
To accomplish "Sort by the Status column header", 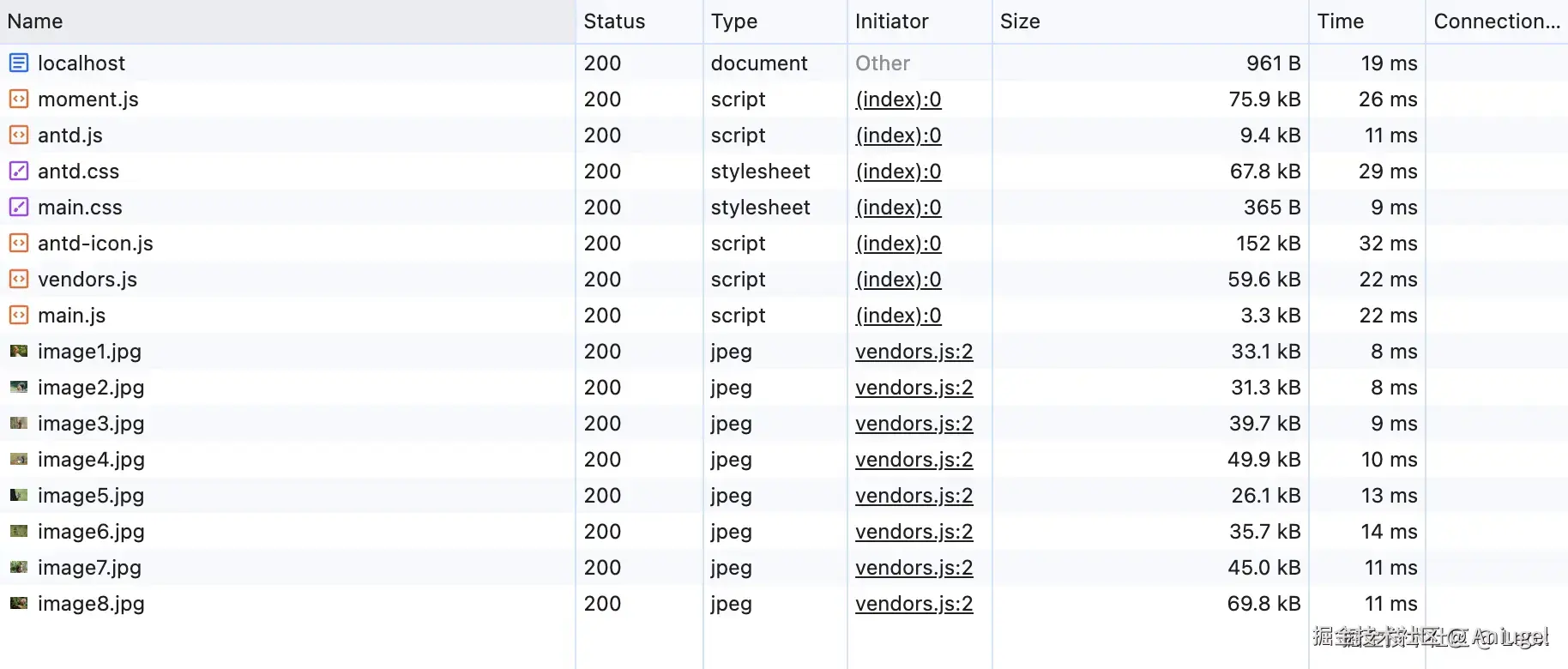I will pyautogui.click(x=614, y=21).
